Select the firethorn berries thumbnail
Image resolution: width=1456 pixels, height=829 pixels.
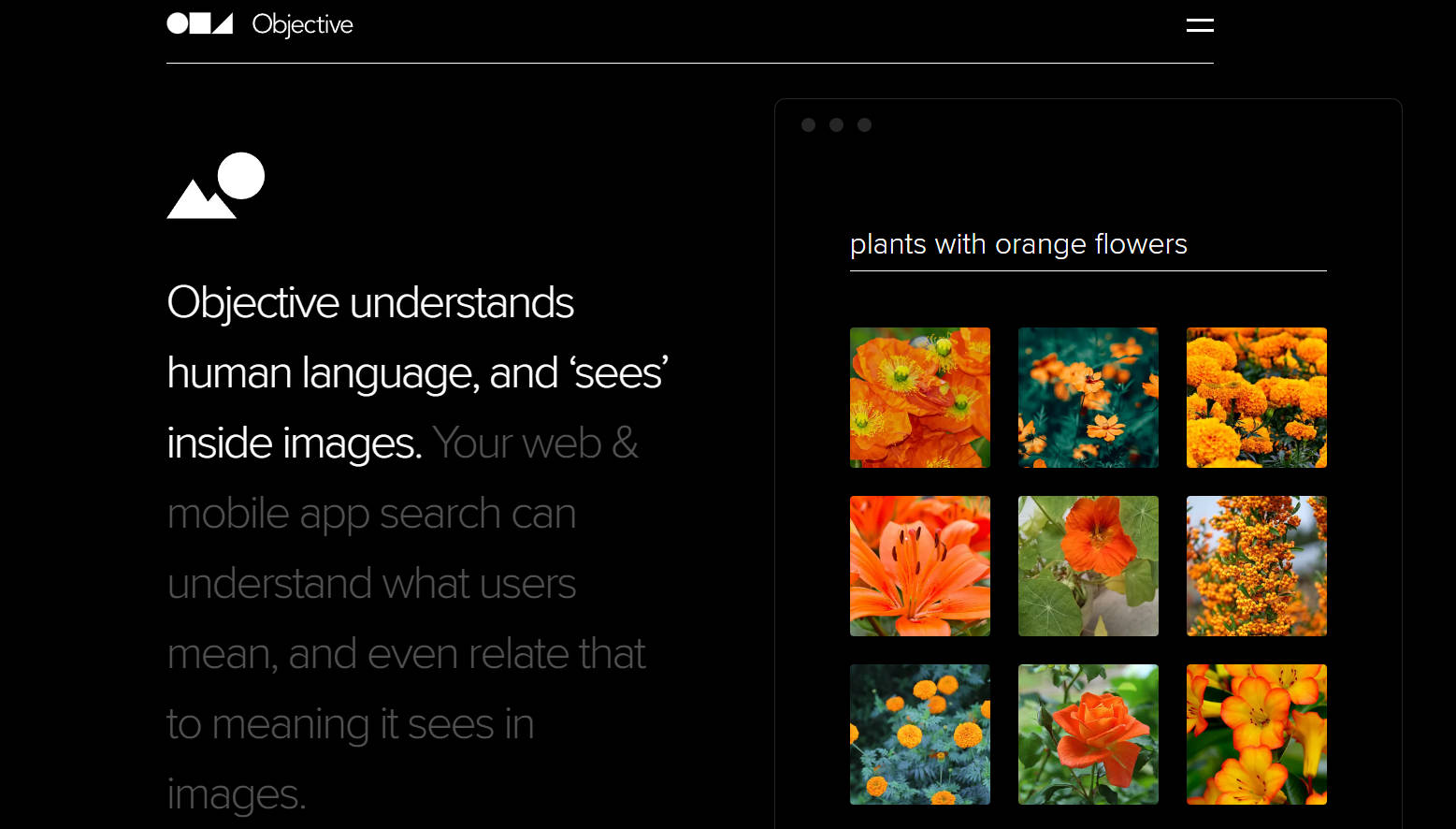(x=1256, y=565)
